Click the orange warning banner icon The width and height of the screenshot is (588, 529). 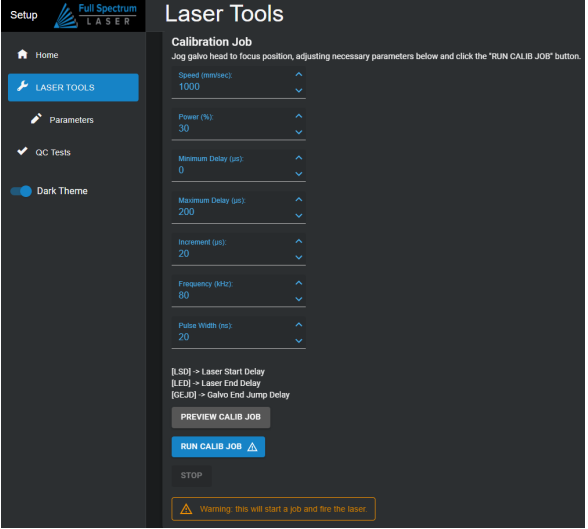pos(187,510)
